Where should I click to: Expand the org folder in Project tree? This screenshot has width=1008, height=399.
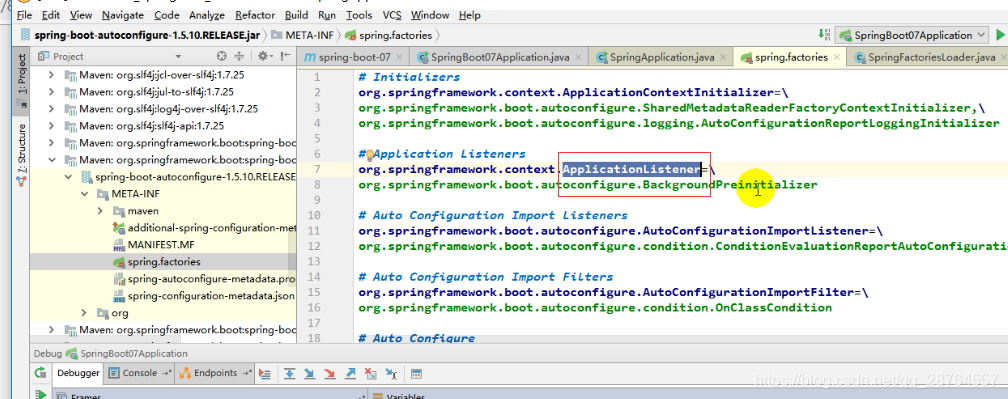click(84, 313)
